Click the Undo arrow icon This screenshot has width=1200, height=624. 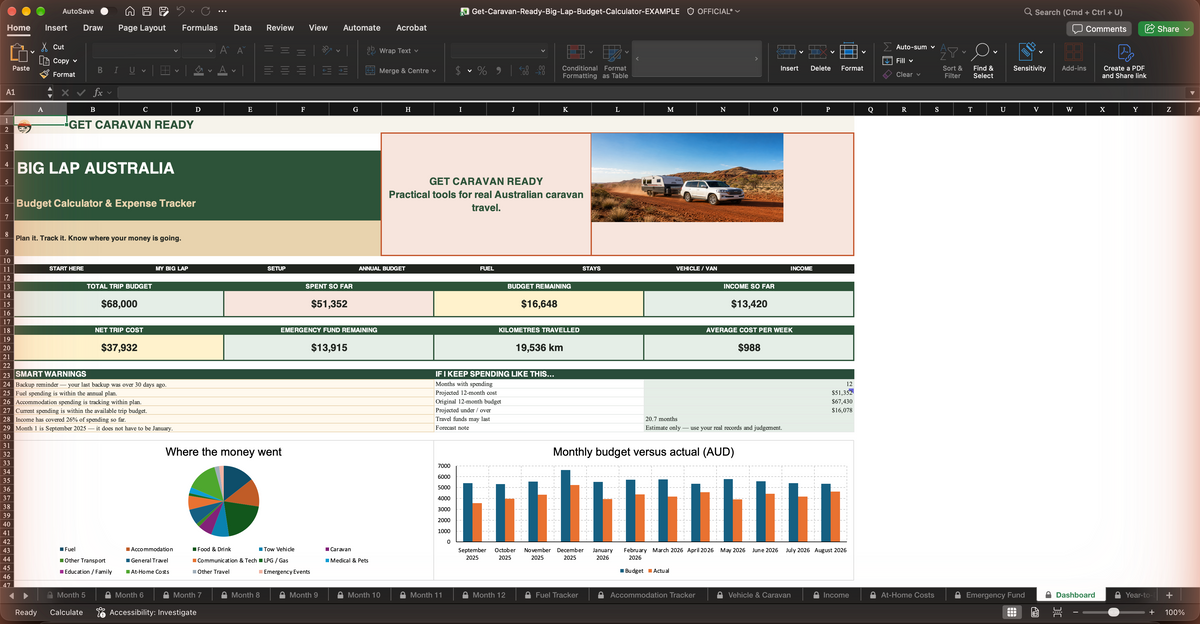[180, 11]
